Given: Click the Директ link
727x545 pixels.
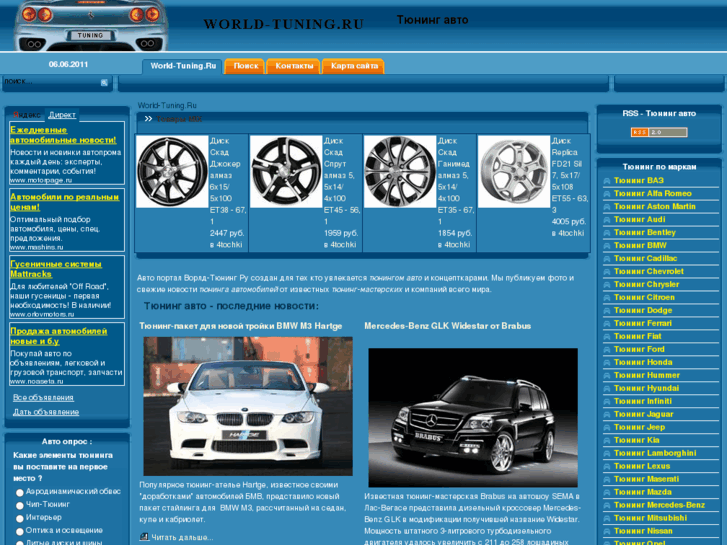Looking at the screenshot, I should (x=62, y=115).
